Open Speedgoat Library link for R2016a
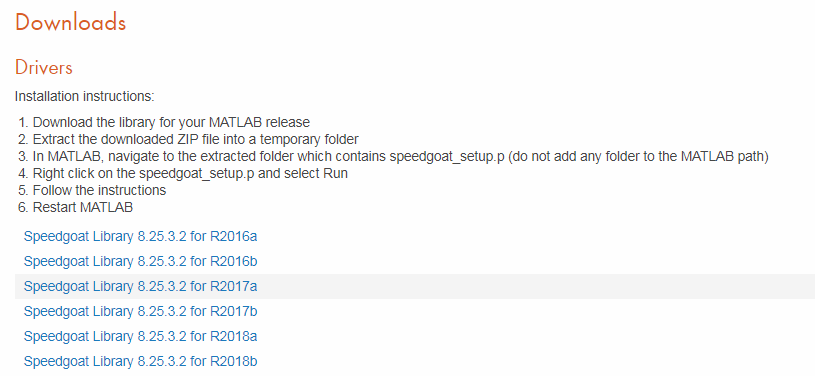 point(140,237)
